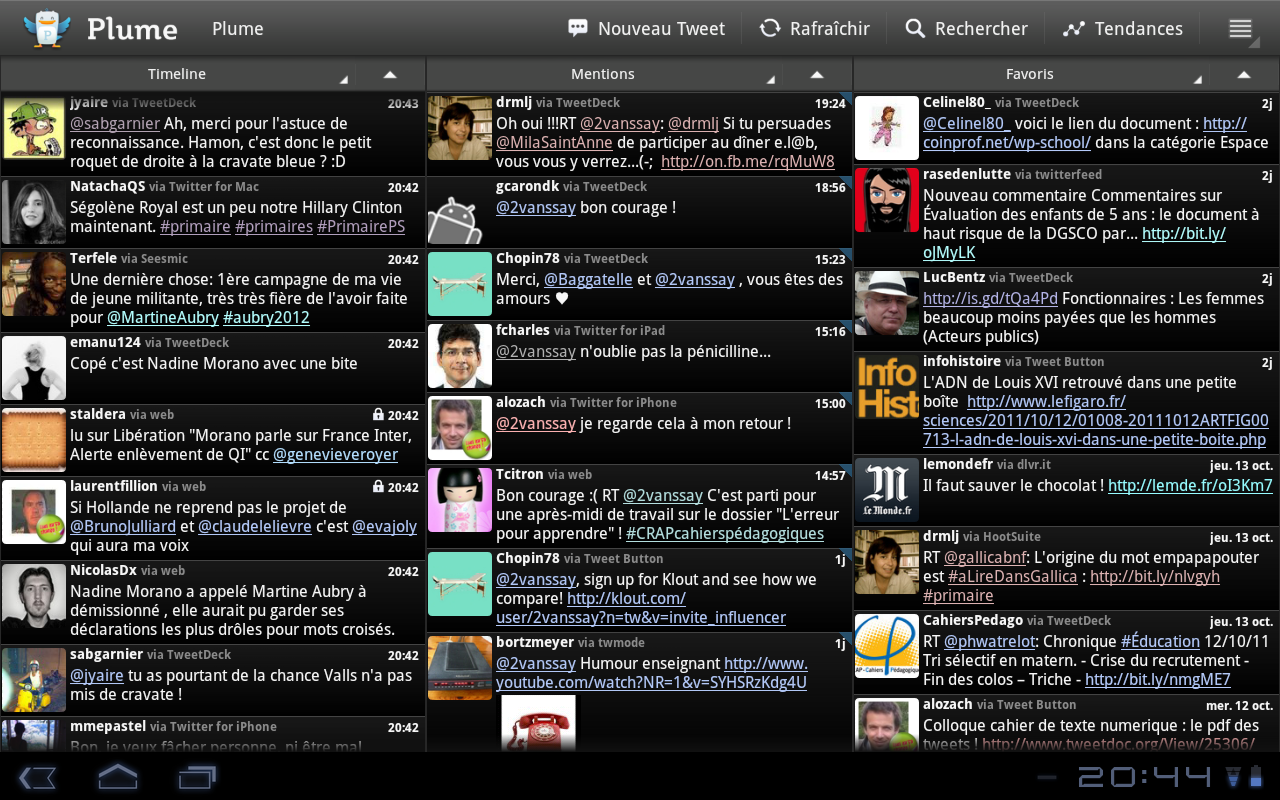Screen dimensions: 1280x800
Task: Open LucBentz's hat avatar
Action: coord(887,303)
